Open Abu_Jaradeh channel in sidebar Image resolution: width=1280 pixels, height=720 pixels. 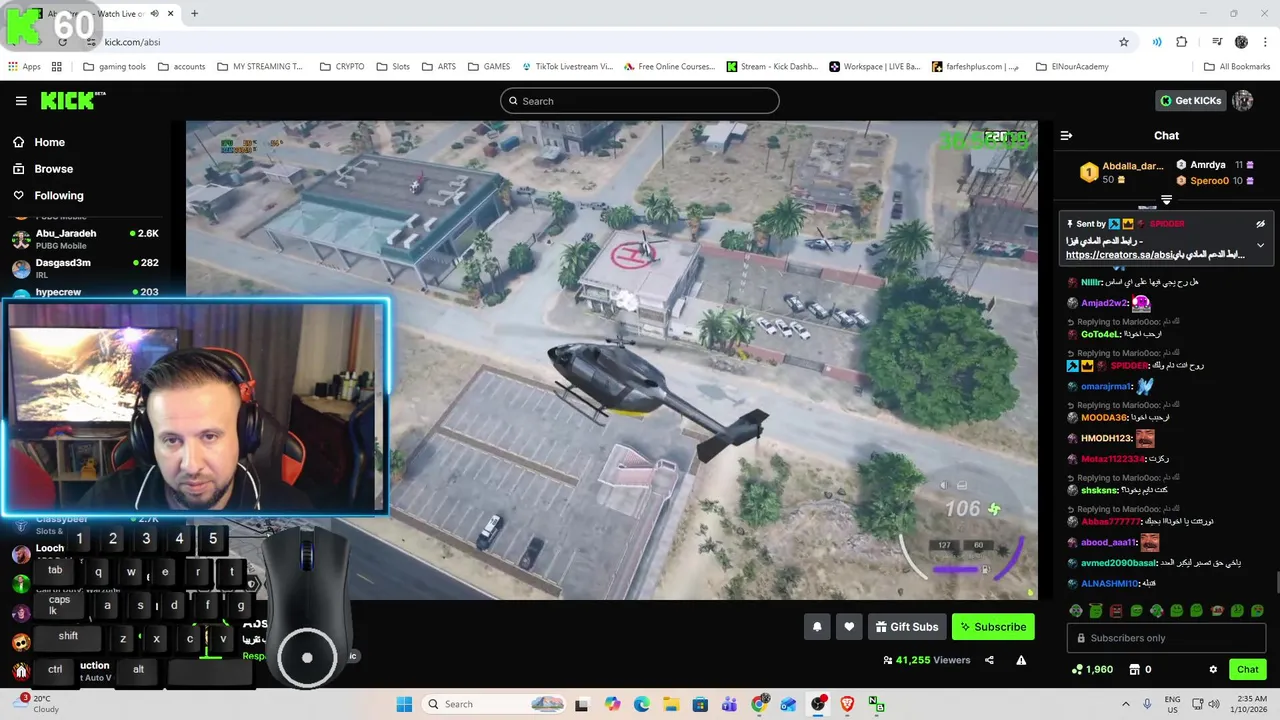pos(86,239)
